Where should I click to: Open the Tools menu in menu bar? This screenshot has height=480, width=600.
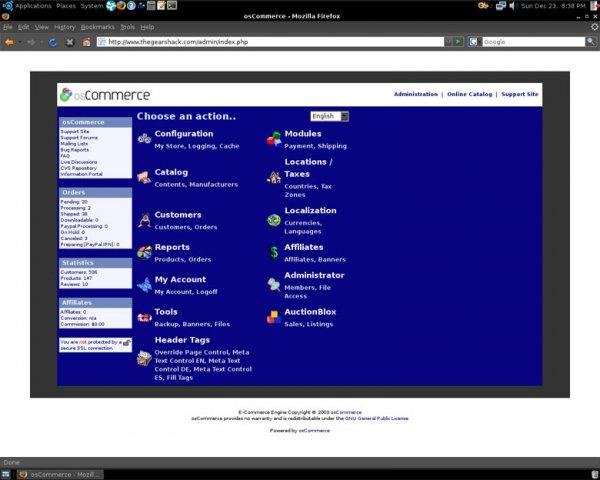pos(127,27)
